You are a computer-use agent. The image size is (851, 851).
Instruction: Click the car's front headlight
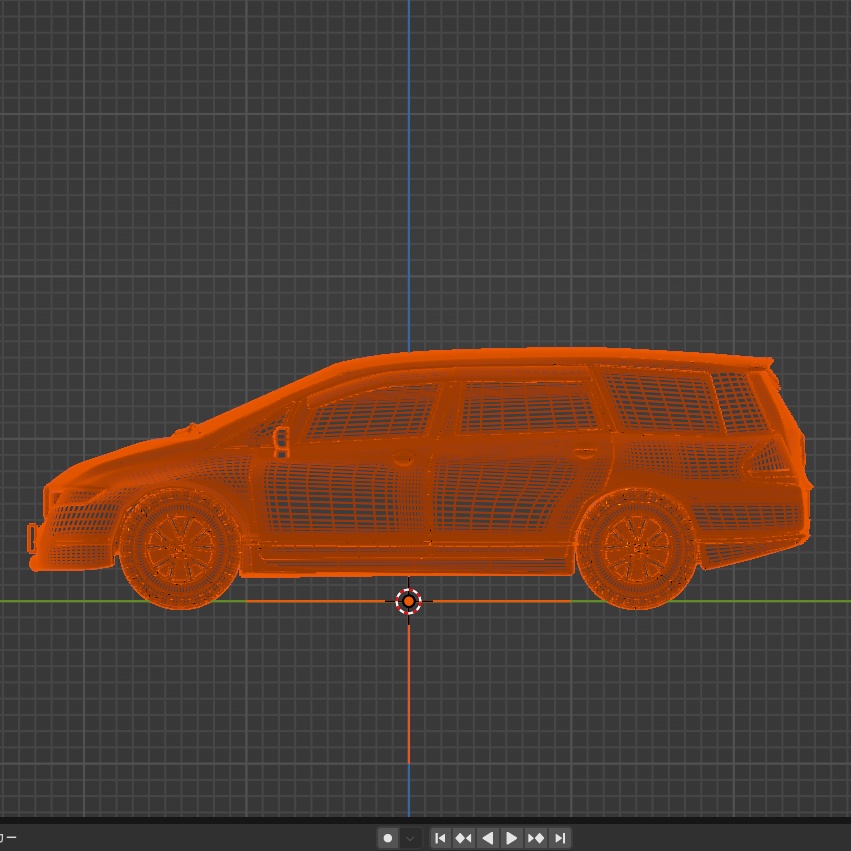[75, 495]
